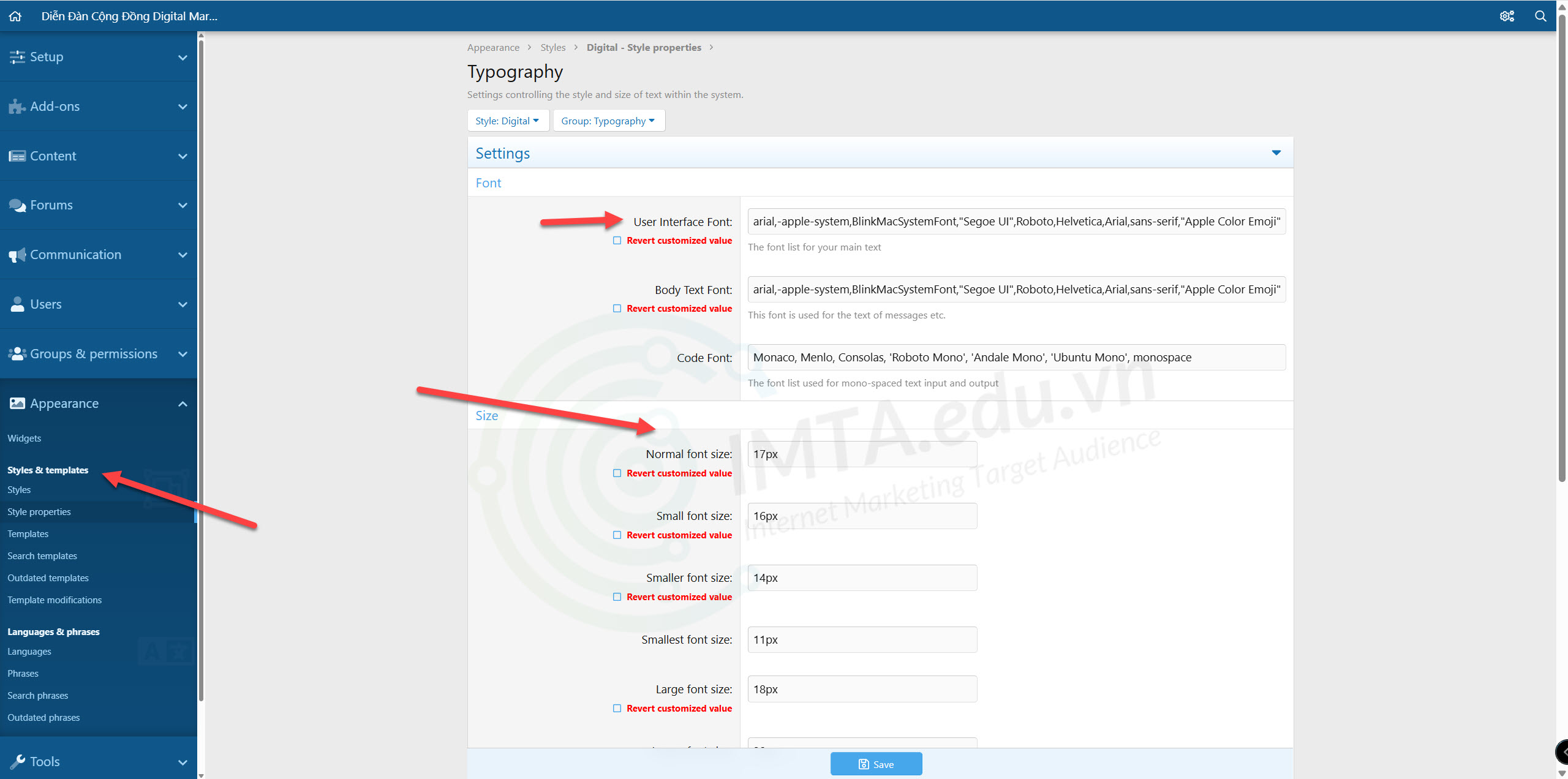Click the search magnifier icon

tap(1540, 17)
